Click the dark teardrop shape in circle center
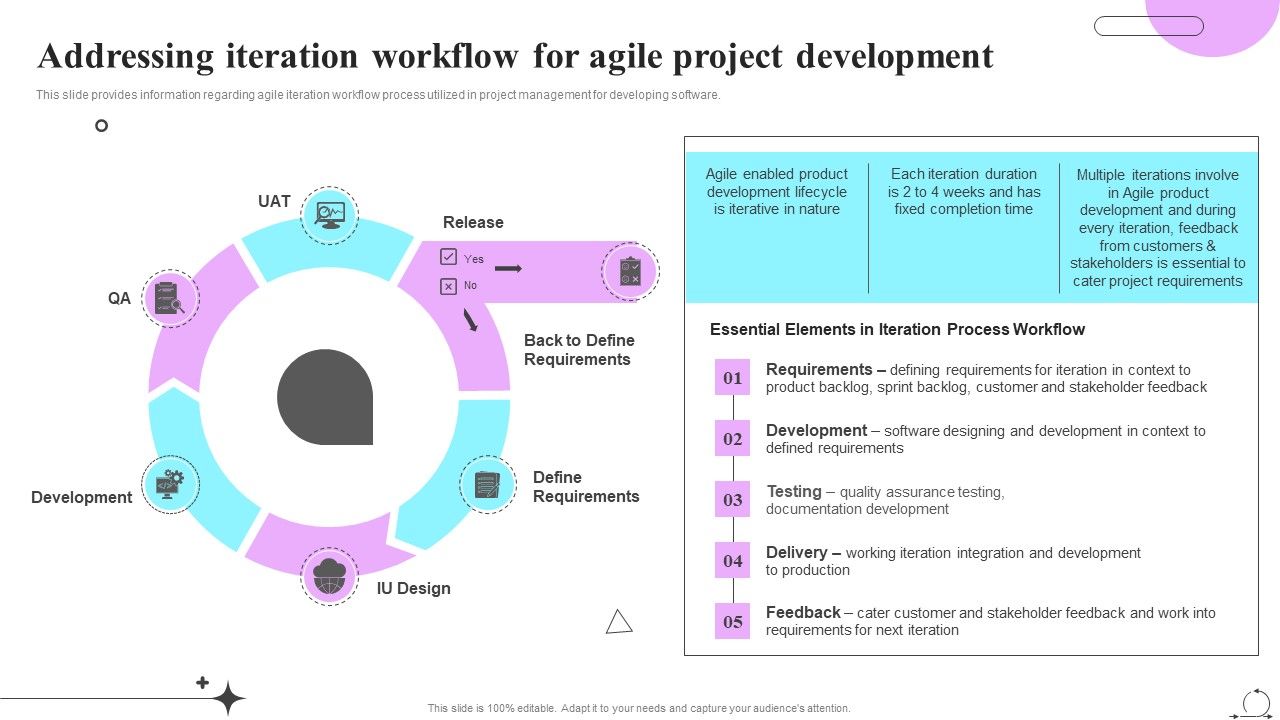The image size is (1280, 720). pos(325,397)
